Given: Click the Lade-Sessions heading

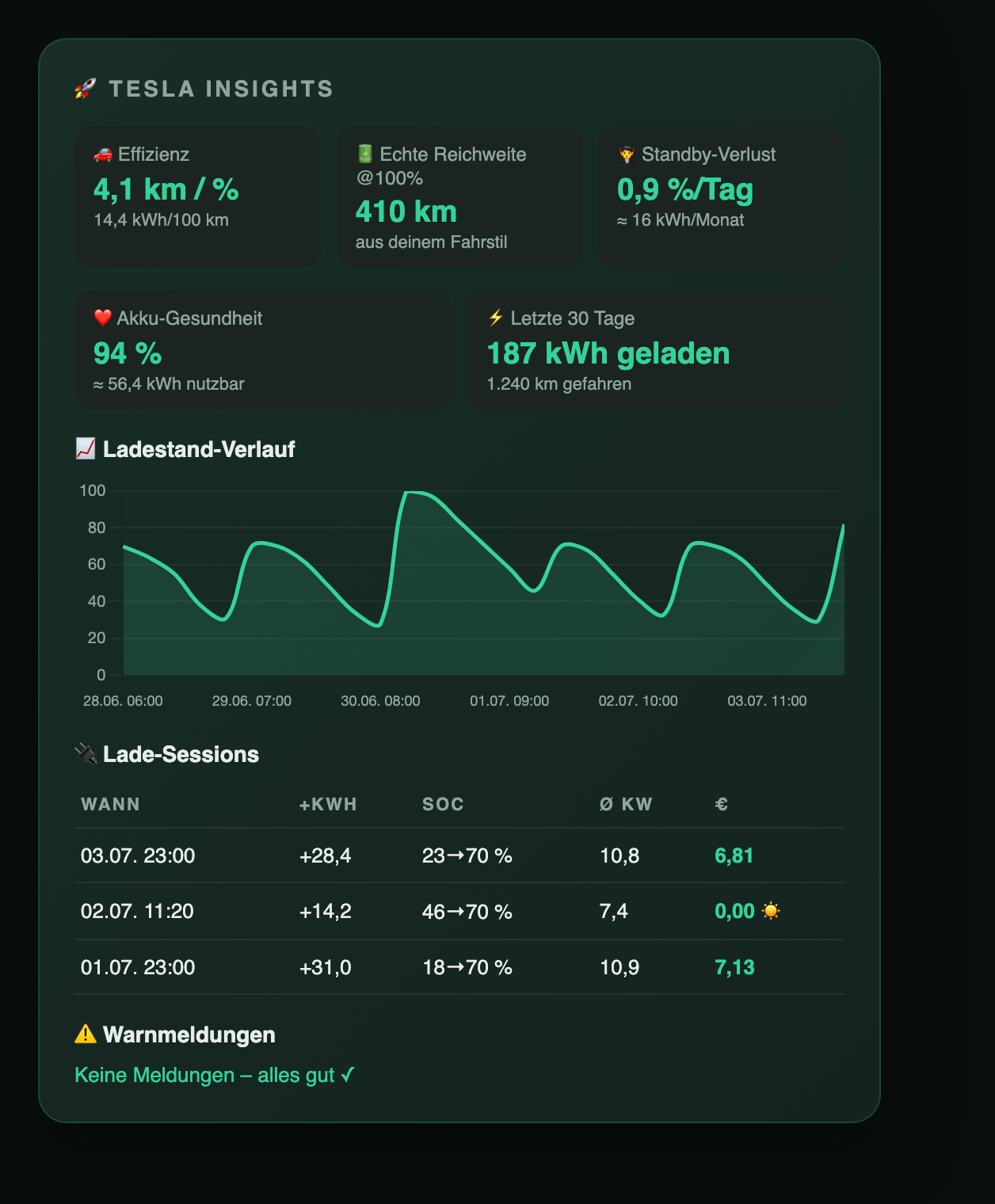Looking at the screenshot, I should (181, 754).
